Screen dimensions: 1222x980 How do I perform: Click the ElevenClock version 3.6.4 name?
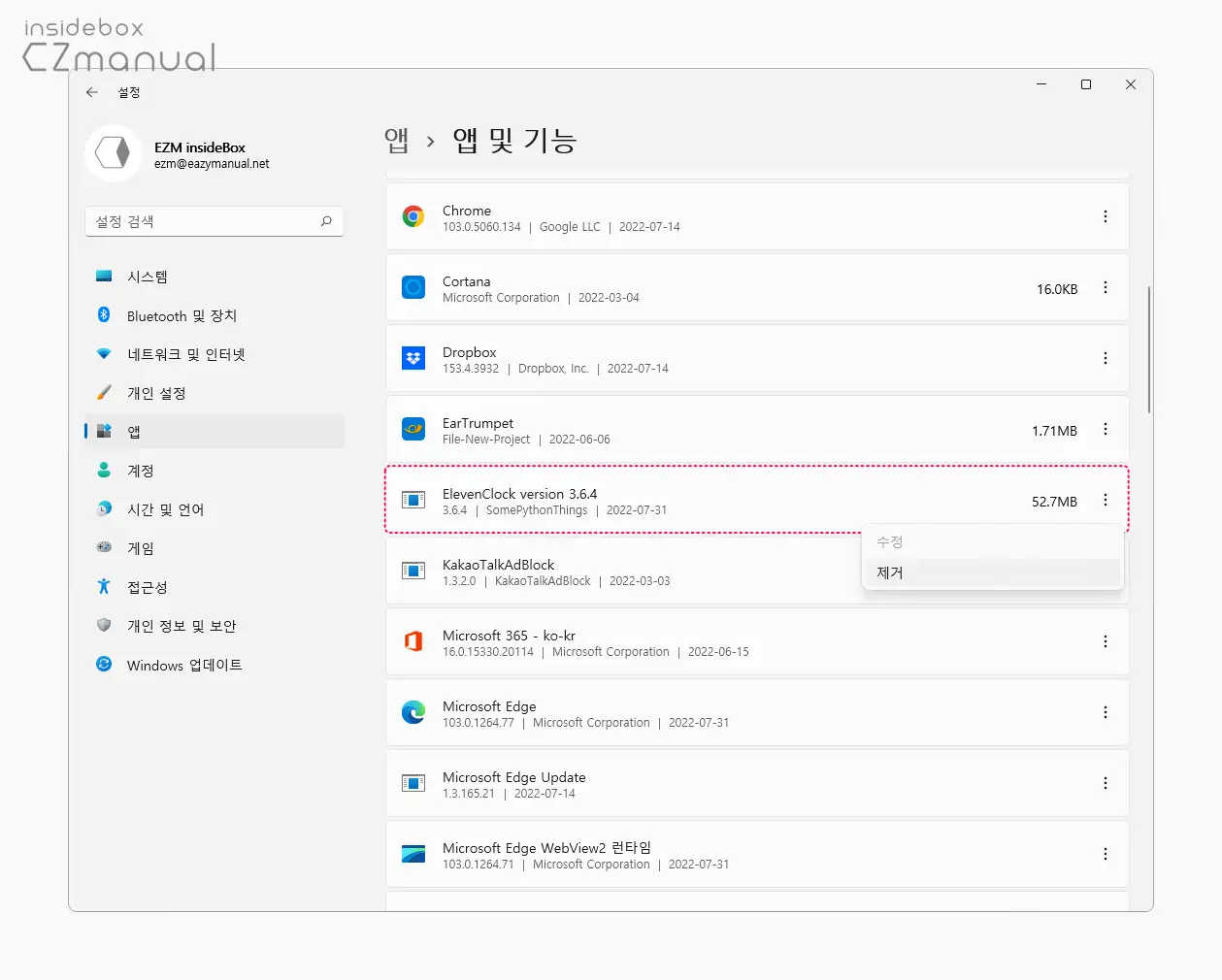point(519,494)
